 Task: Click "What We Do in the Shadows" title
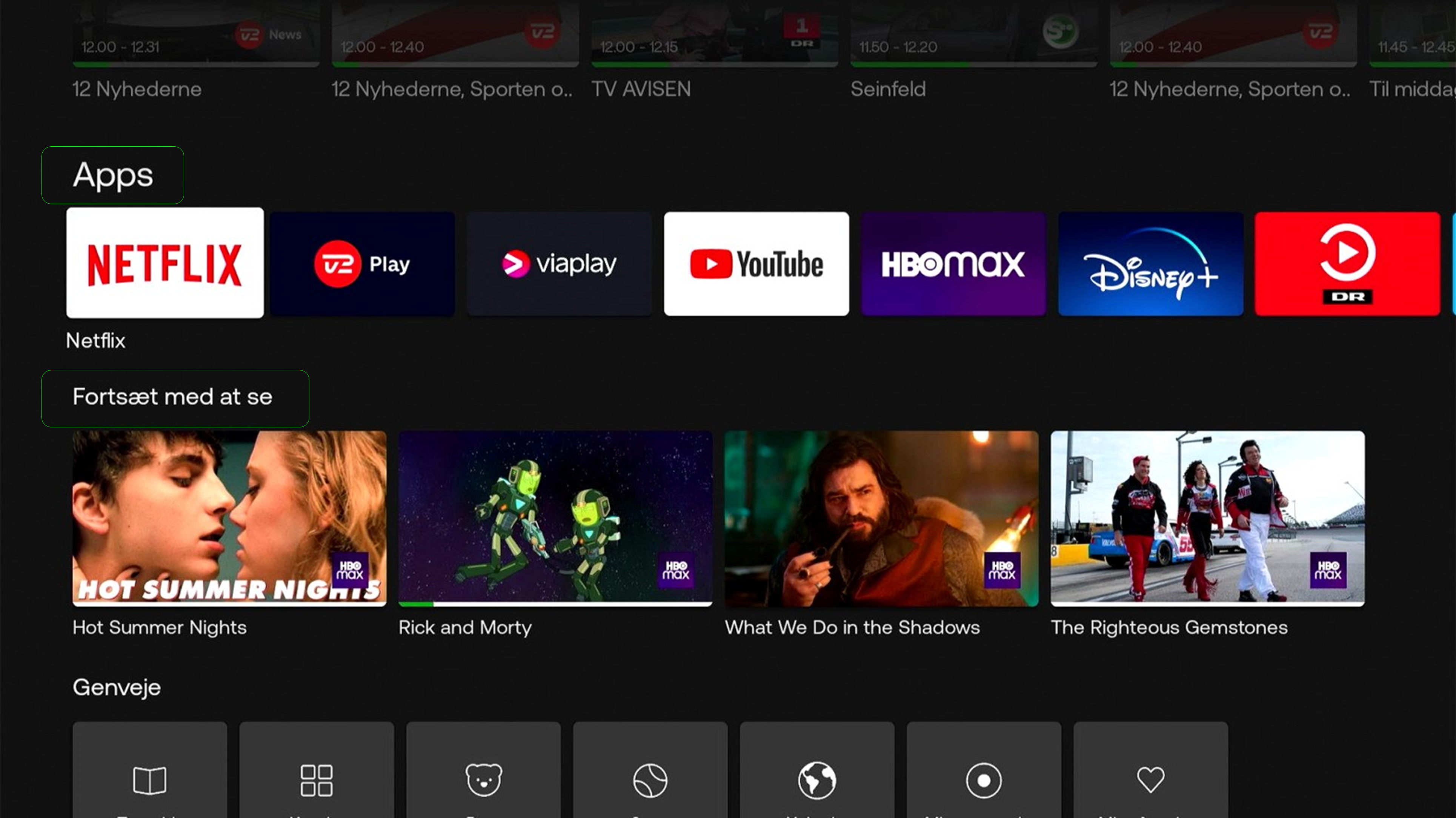852,628
